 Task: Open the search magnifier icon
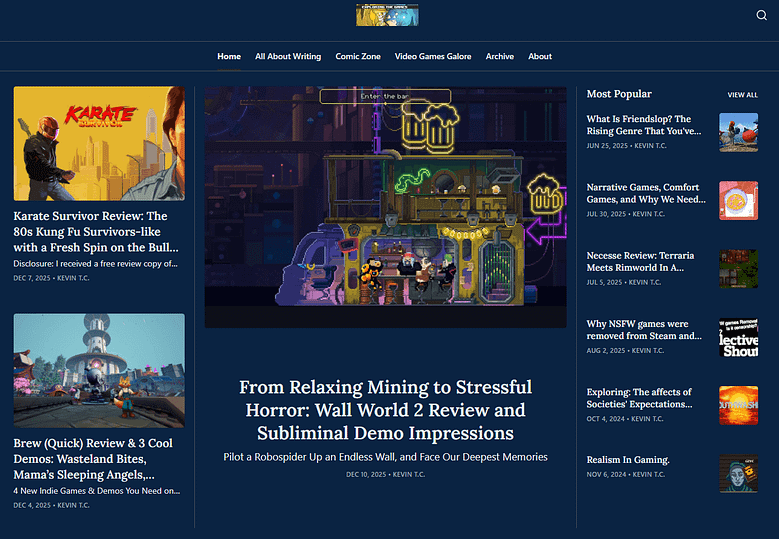pyautogui.click(x=761, y=15)
